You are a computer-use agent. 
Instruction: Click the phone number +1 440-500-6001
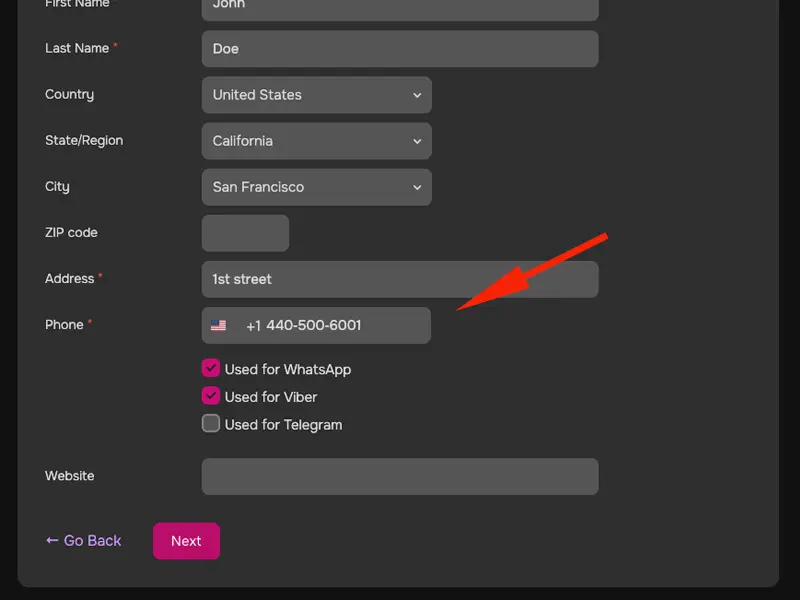click(x=304, y=325)
